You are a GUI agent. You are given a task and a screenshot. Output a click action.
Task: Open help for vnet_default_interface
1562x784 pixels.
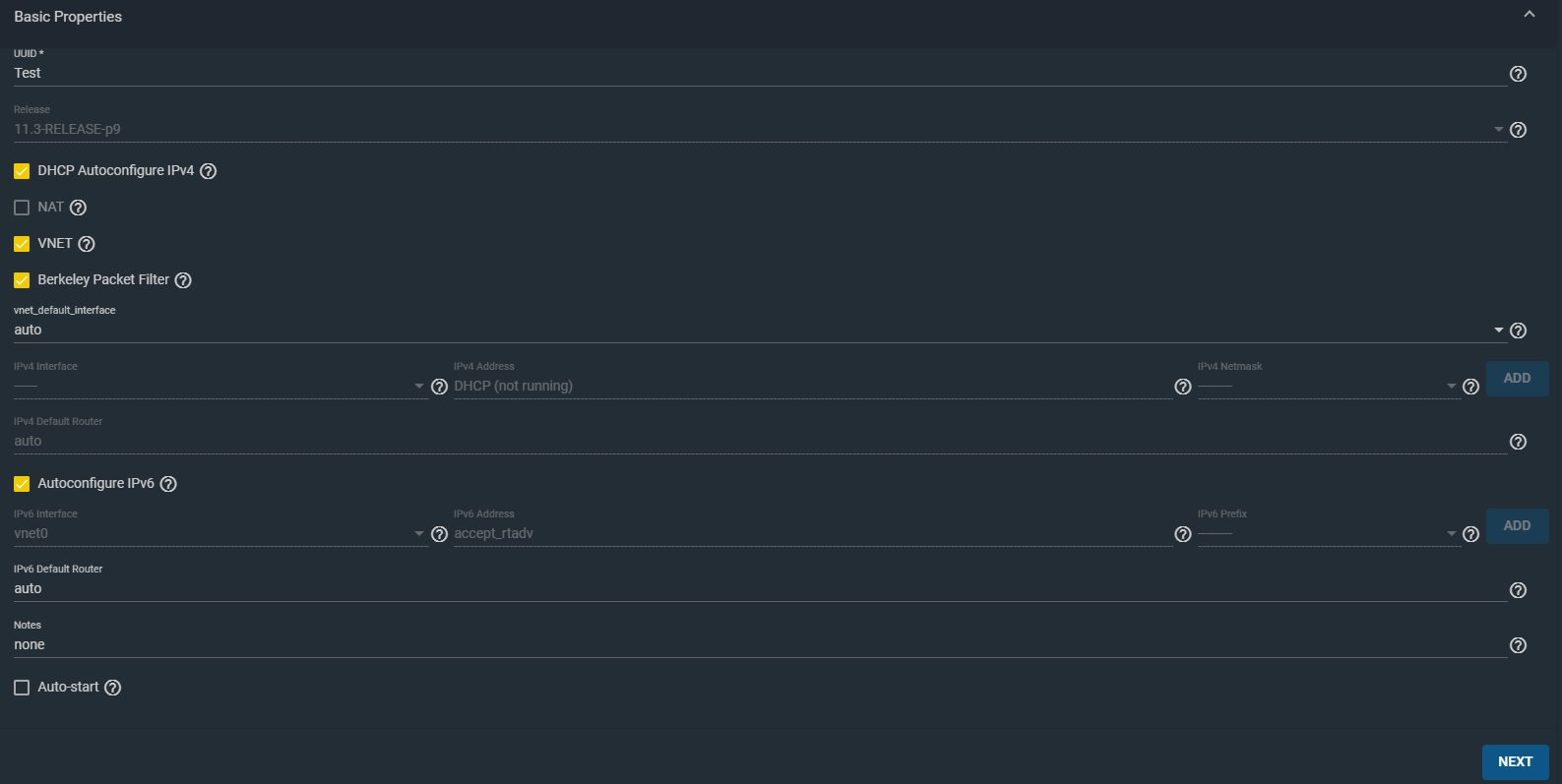click(x=1518, y=331)
